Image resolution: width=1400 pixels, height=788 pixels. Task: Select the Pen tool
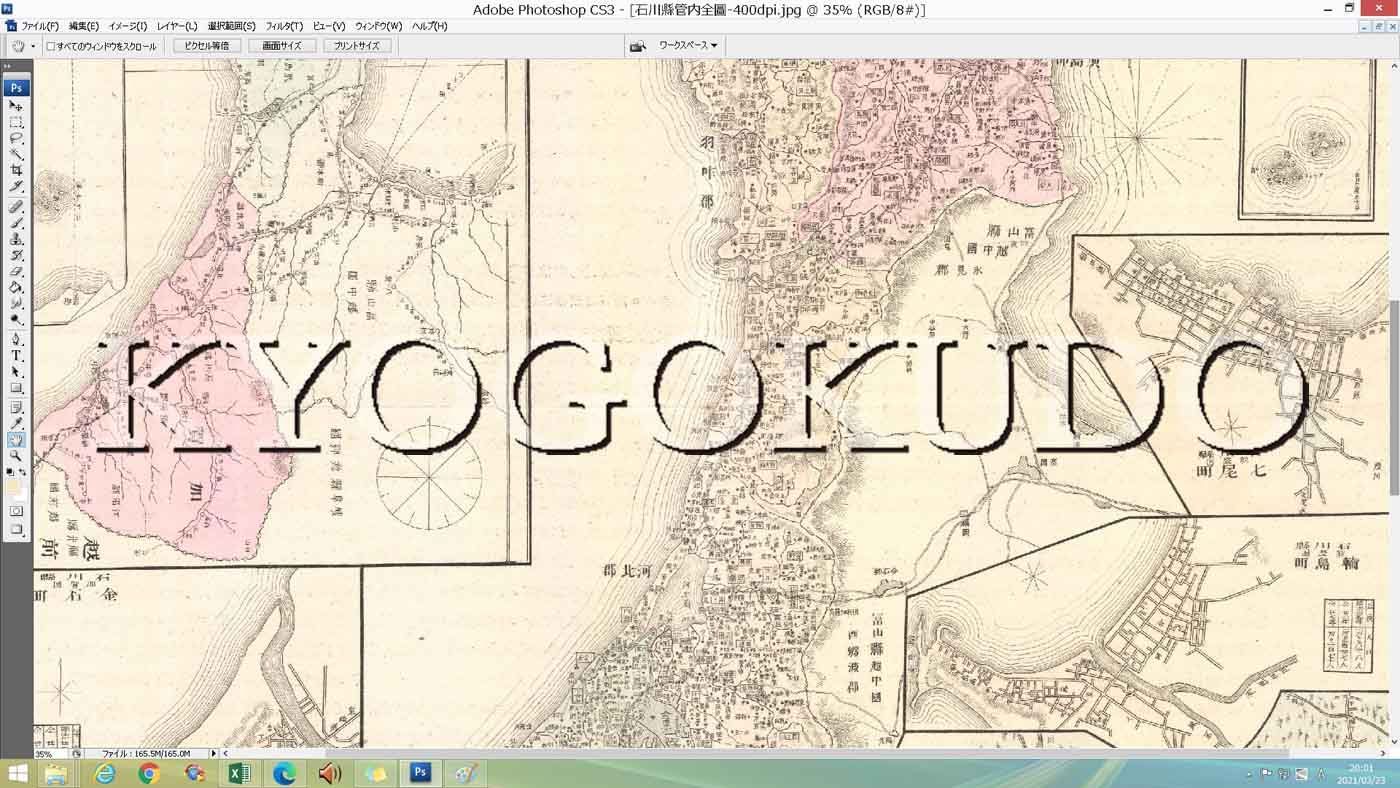16,340
